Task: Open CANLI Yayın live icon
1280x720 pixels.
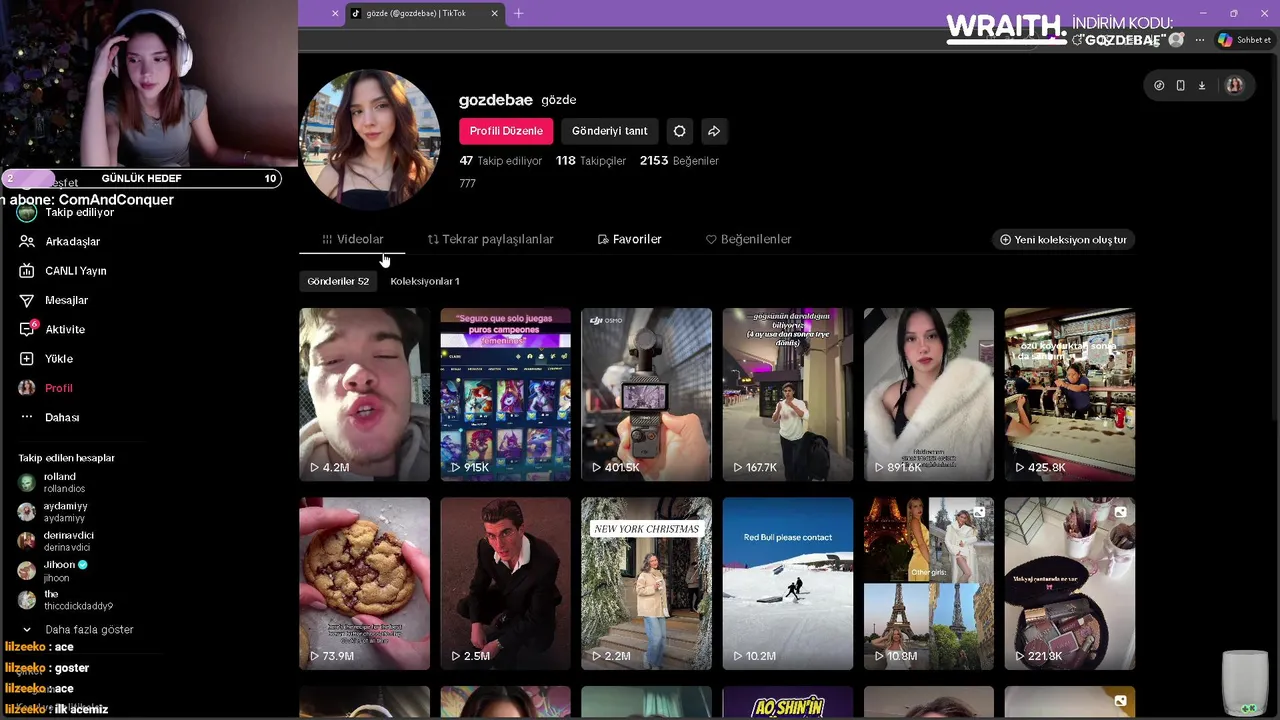Action: point(27,271)
